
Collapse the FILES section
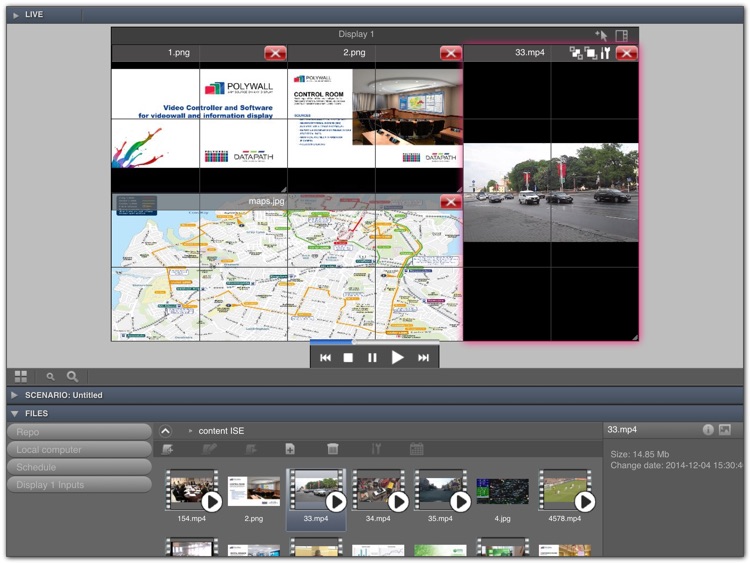pyautogui.click(x=14, y=413)
